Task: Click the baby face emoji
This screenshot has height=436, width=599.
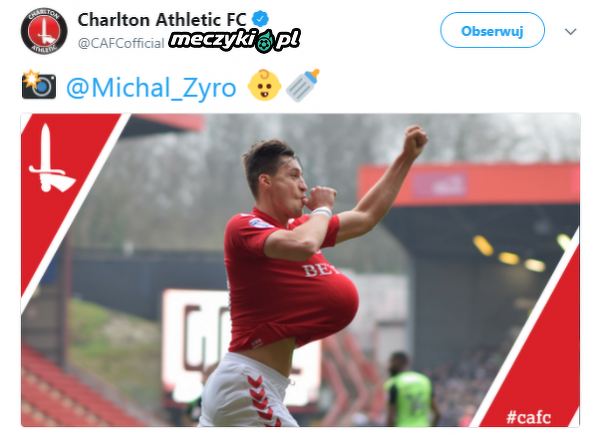Action: click(264, 85)
